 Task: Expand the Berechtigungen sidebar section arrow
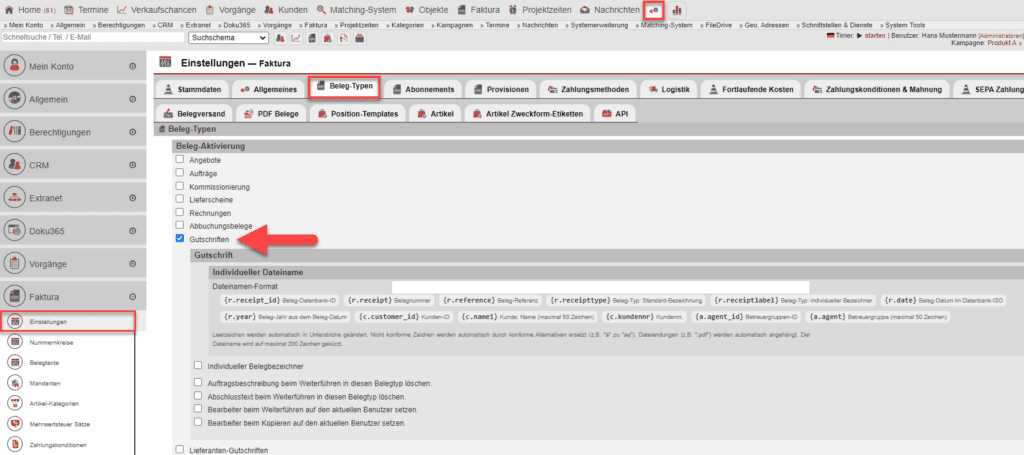pos(133,132)
